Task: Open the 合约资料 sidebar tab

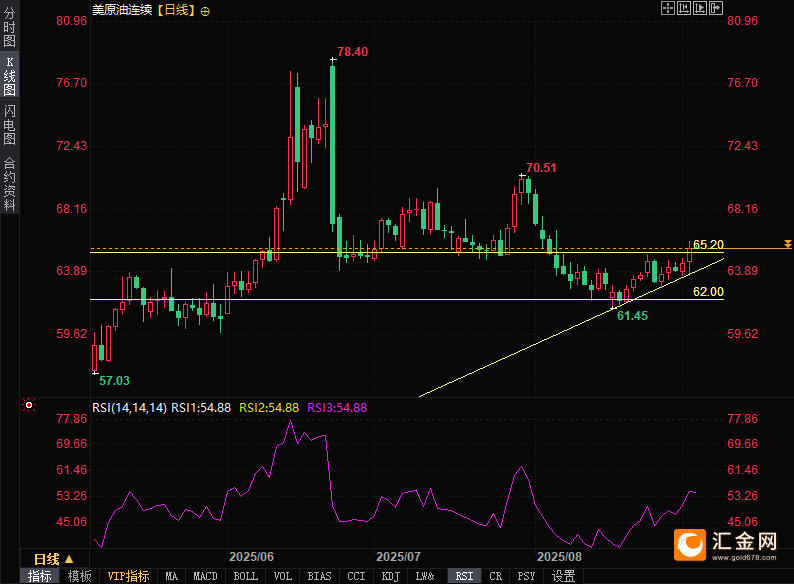Action: [x=9, y=185]
